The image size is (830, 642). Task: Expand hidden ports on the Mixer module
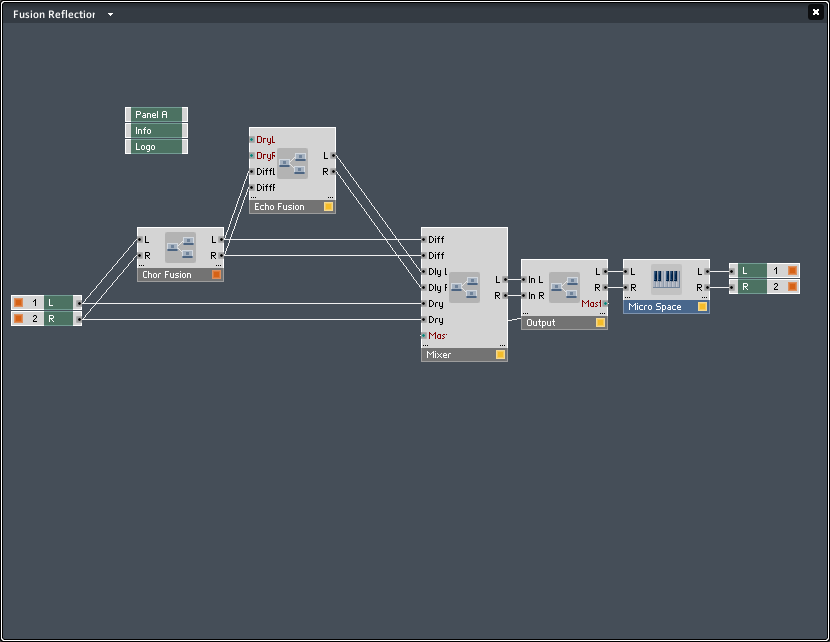click(501, 344)
